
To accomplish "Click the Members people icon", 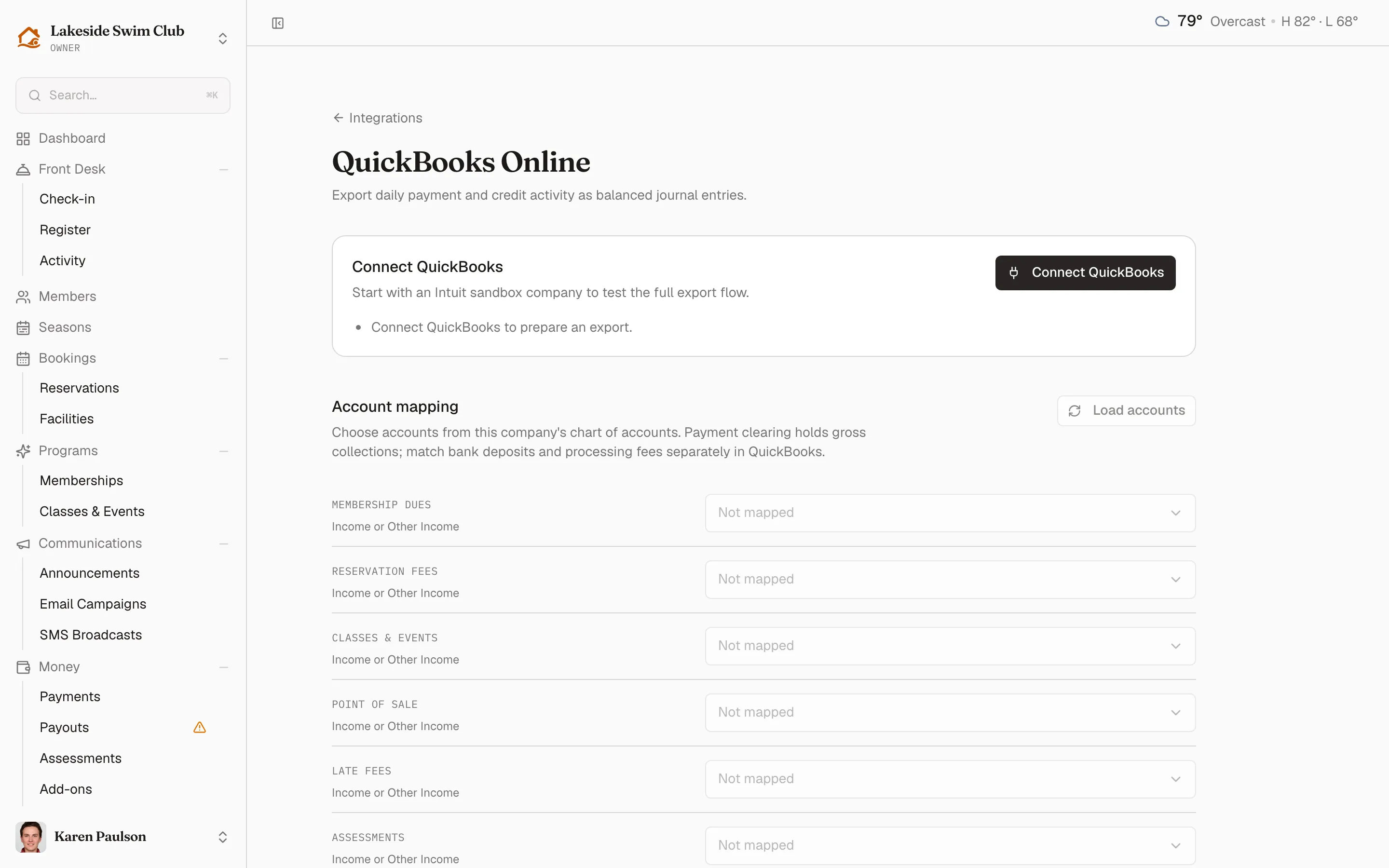I will 23,297.
